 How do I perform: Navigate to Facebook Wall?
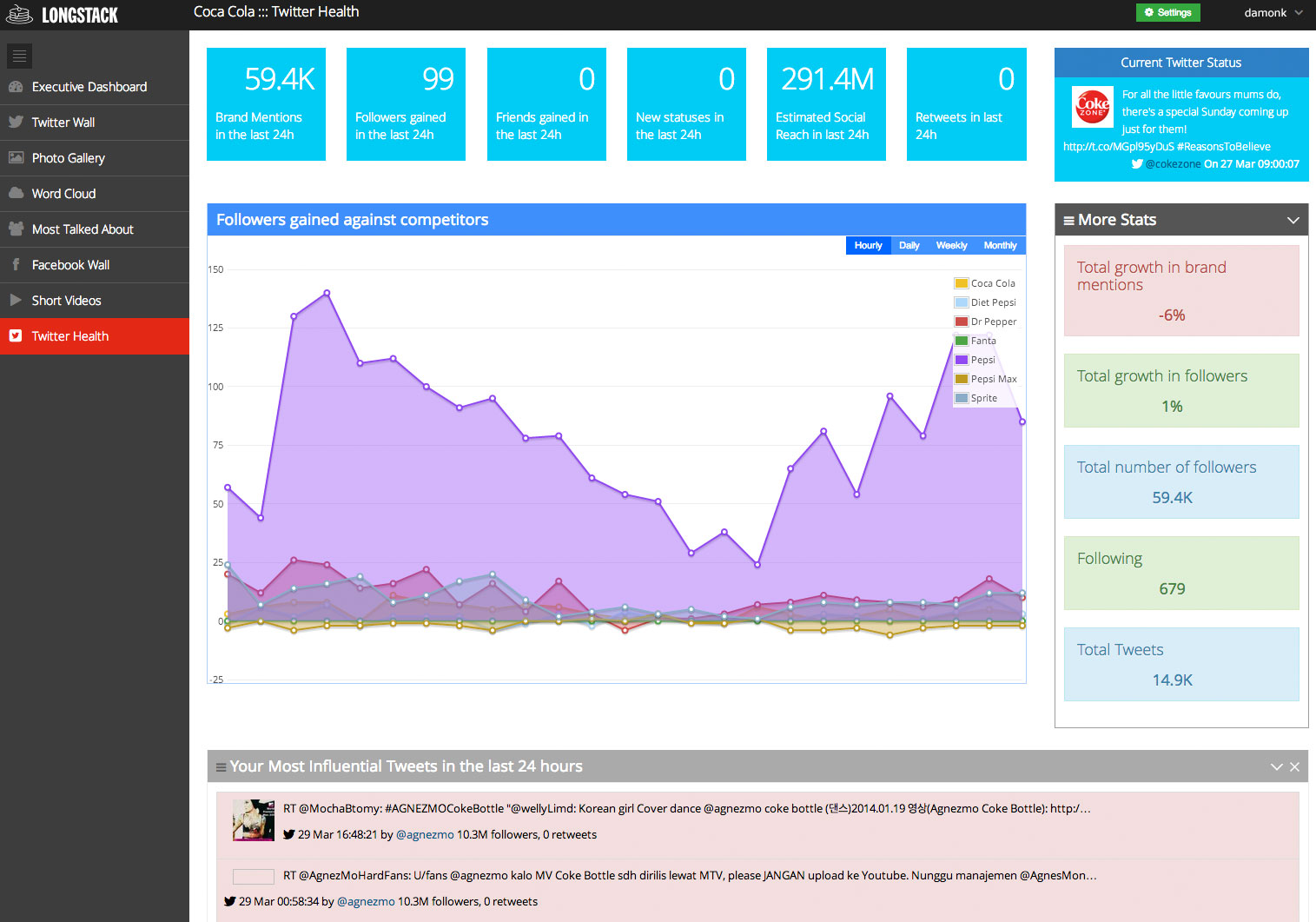pos(95,265)
